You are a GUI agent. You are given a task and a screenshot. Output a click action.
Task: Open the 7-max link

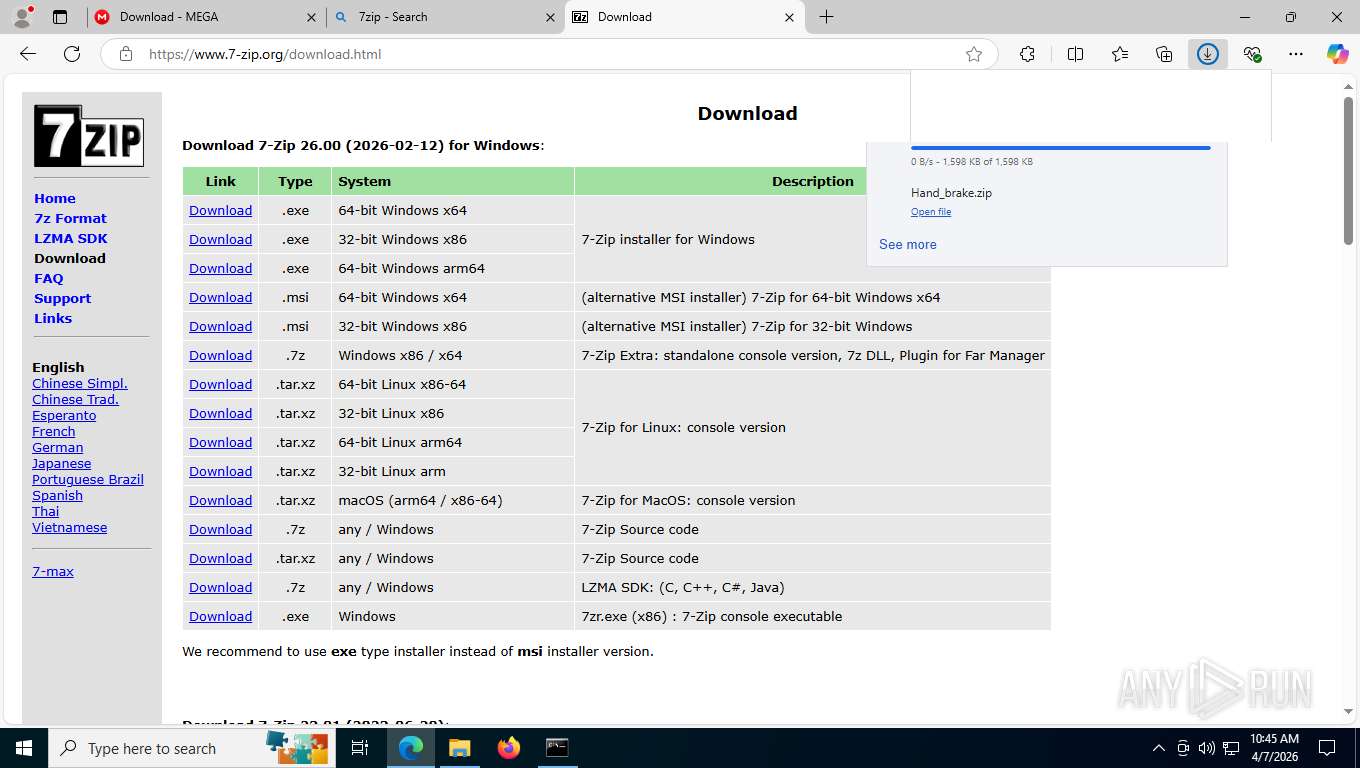tap(53, 571)
